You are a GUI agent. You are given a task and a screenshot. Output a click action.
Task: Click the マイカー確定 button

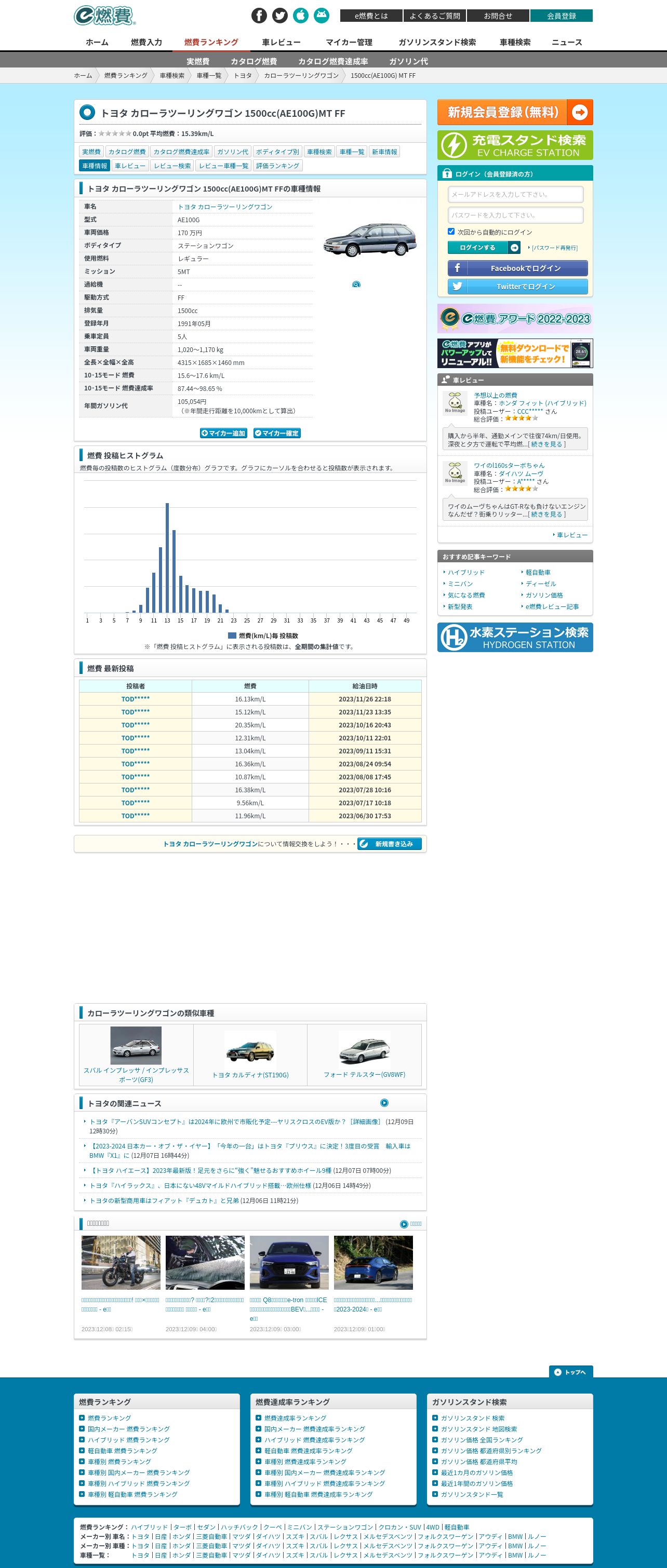(x=277, y=434)
